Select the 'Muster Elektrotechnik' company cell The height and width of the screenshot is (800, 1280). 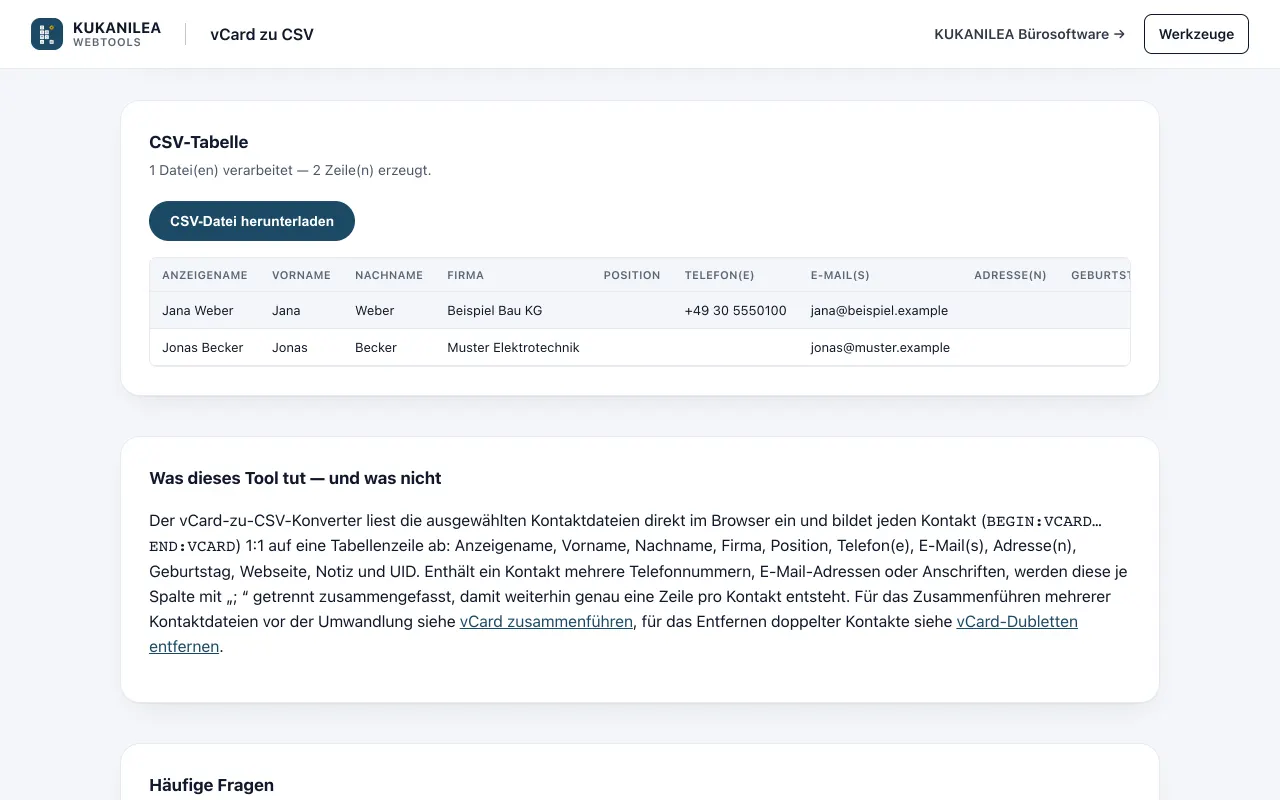pyautogui.click(x=513, y=347)
